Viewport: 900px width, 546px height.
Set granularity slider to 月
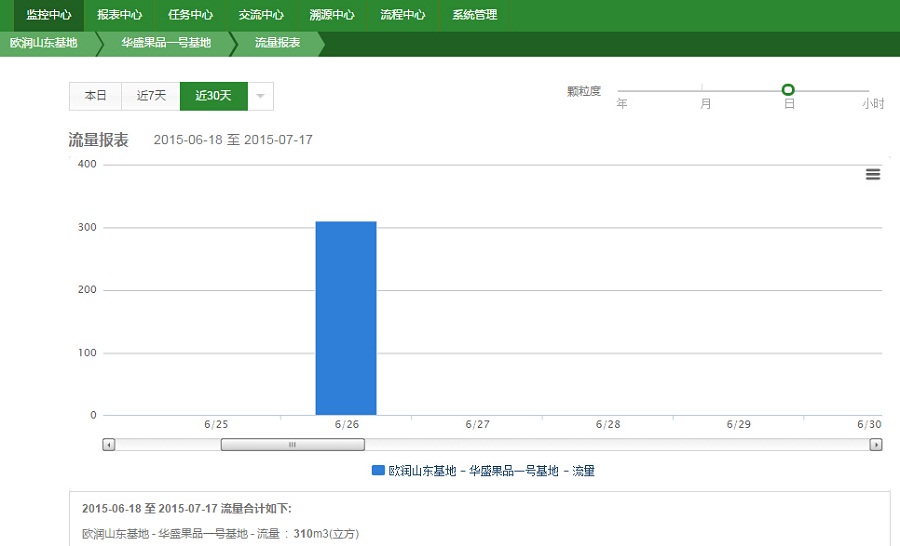click(x=704, y=91)
